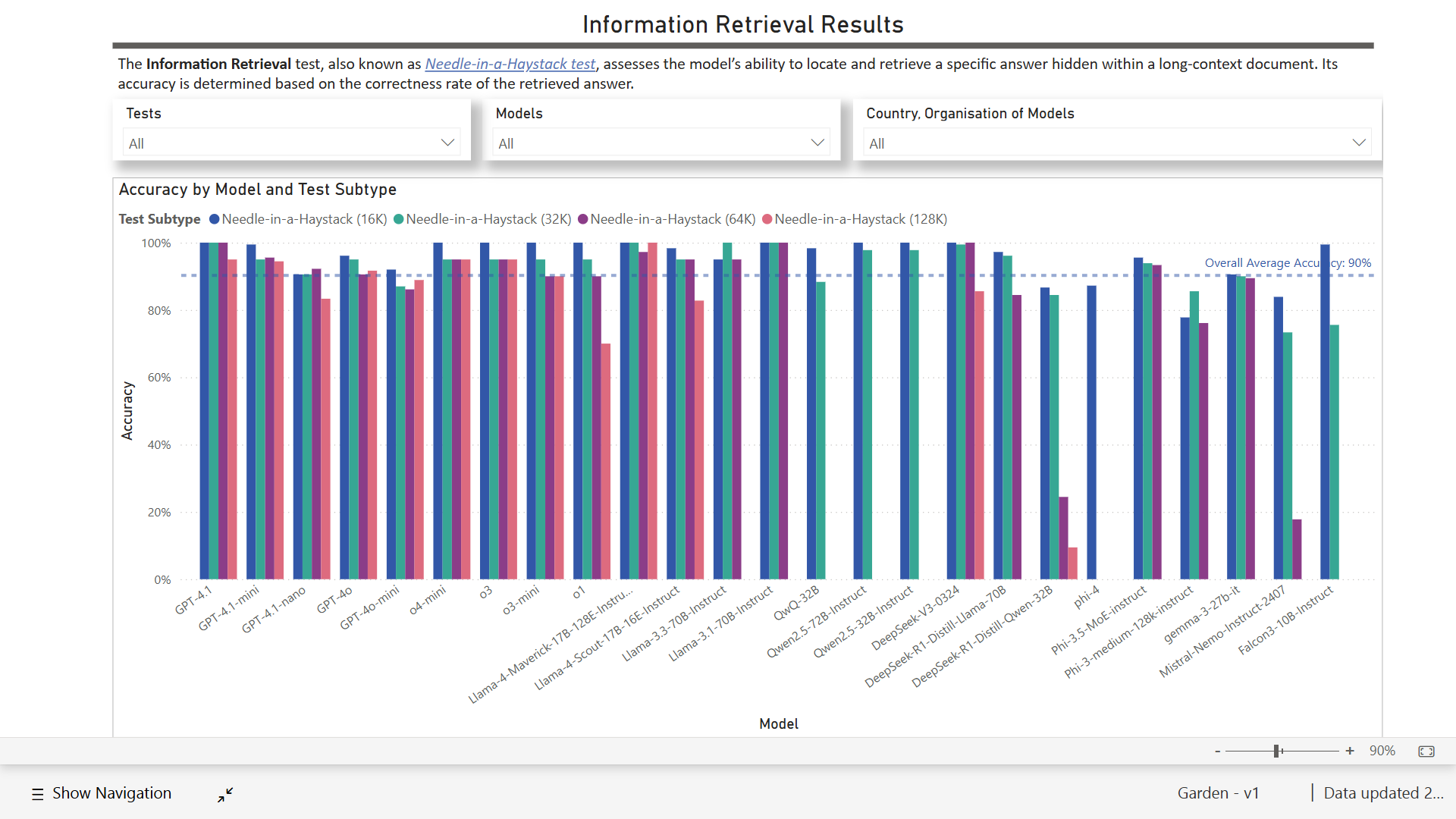This screenshot has width=1456, height=819.
Task: Click the exit full-screen arrows icon
Action: pyautogui.click(x=225, y=794)
